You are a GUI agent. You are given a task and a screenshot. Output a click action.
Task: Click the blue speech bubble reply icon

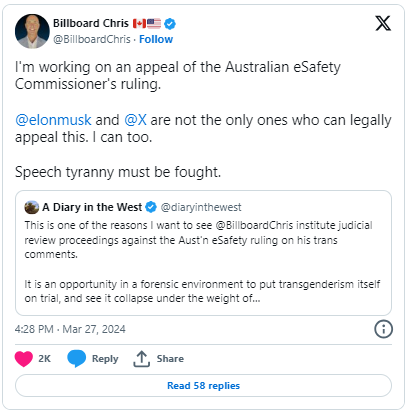[x=76, y=359]
